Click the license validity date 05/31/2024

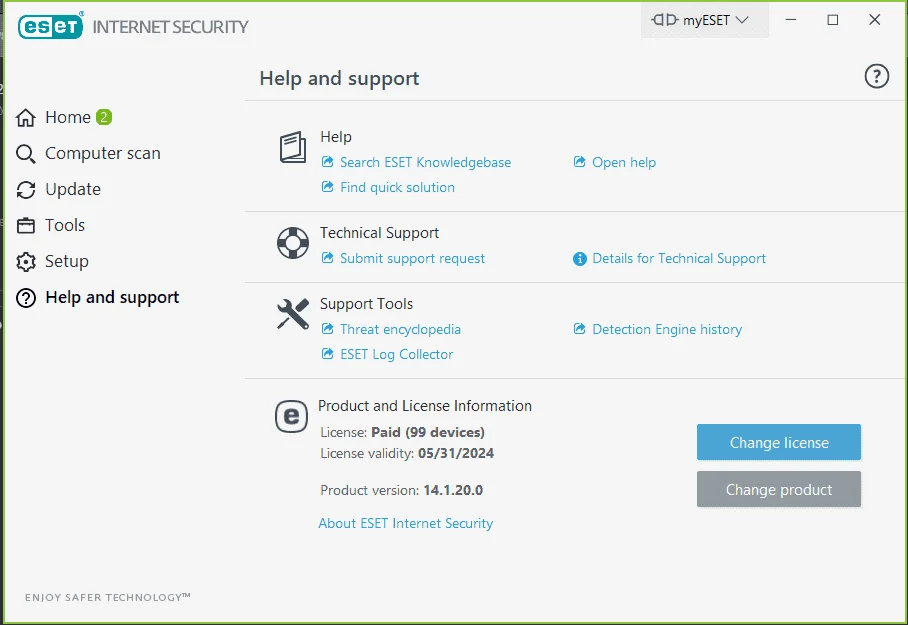point(456,453)
